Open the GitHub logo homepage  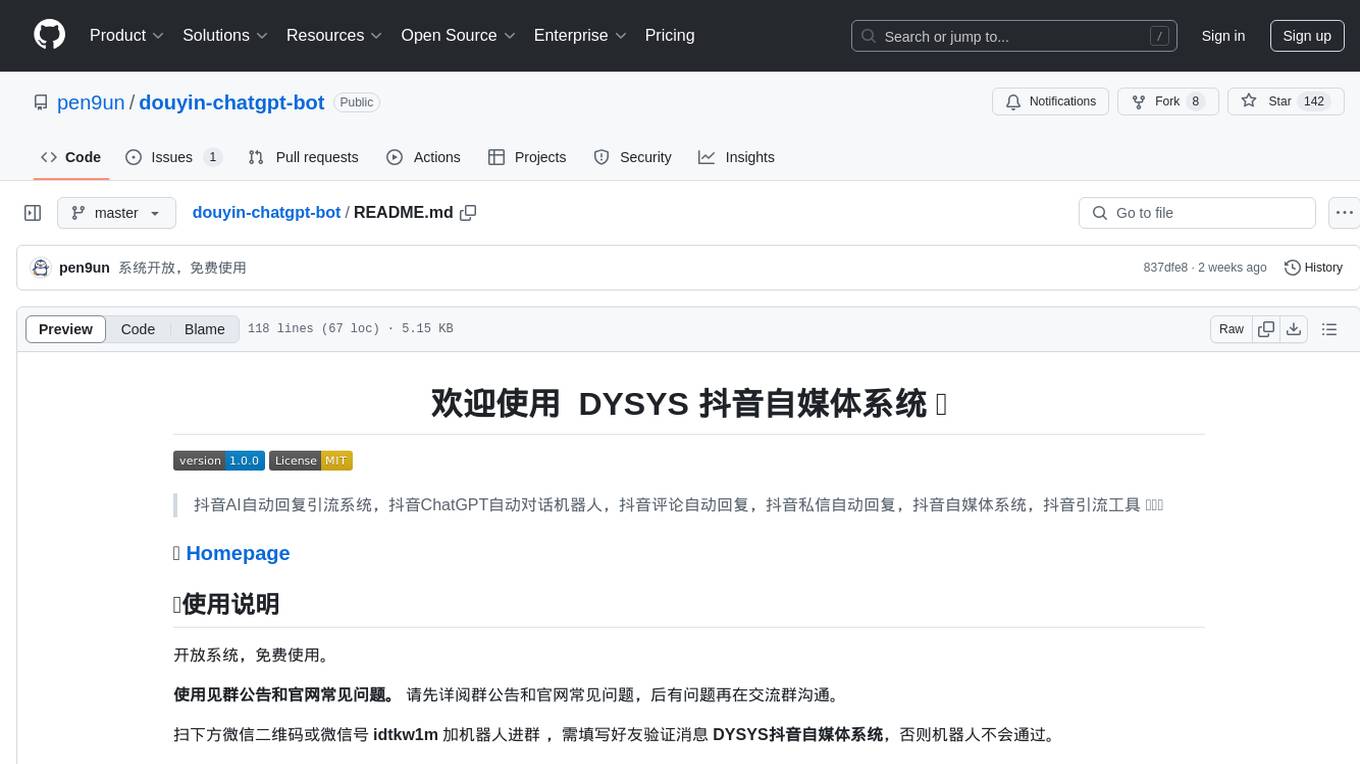pyautogui.click(x=50, y=35)
